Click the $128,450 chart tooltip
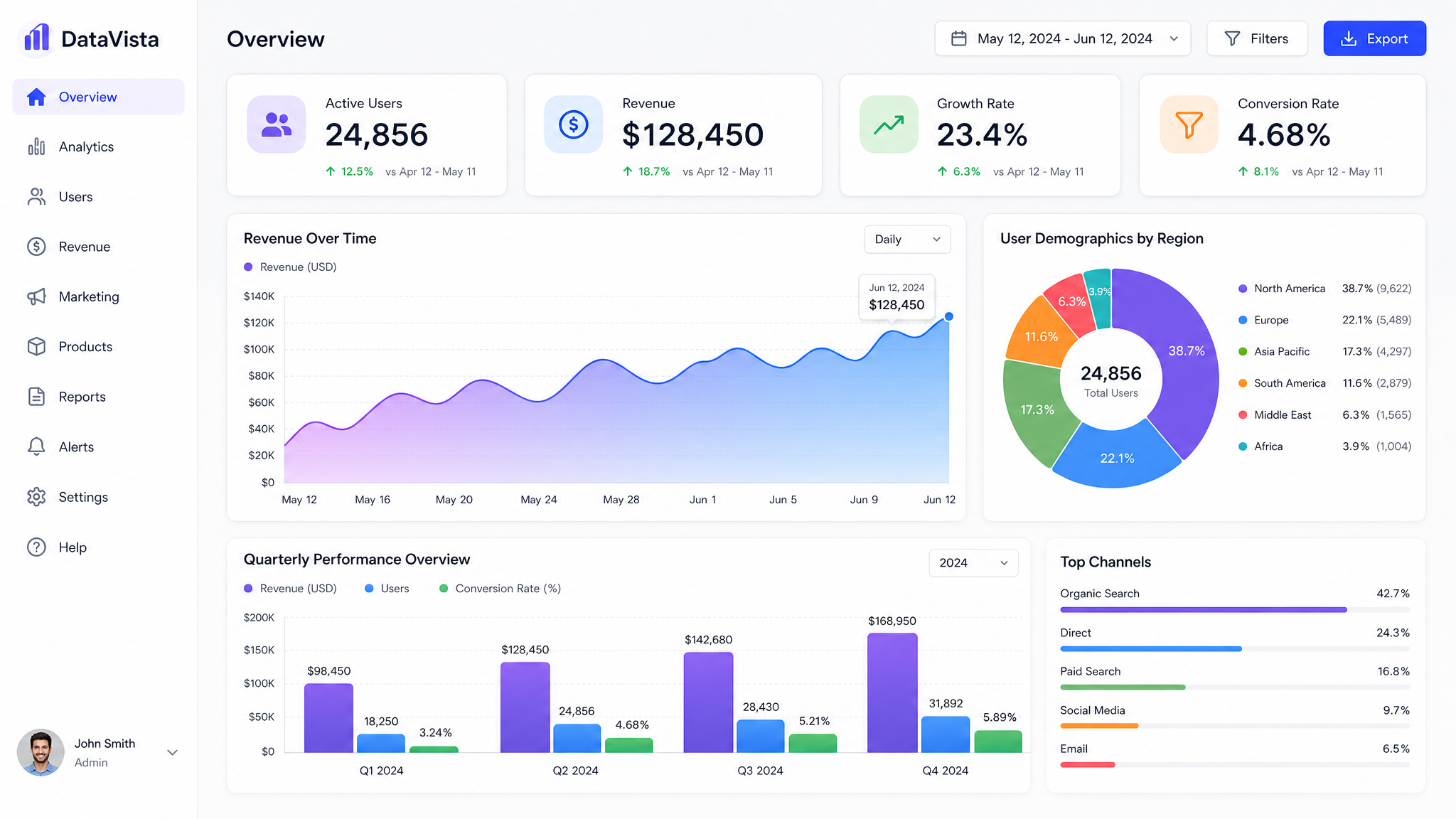 point(896,297)
